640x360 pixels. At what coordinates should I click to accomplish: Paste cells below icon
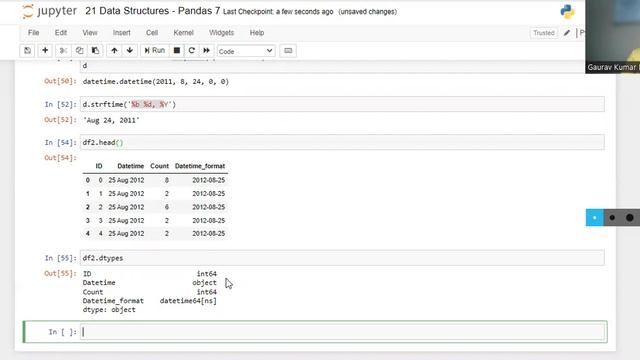pos(95,51)
